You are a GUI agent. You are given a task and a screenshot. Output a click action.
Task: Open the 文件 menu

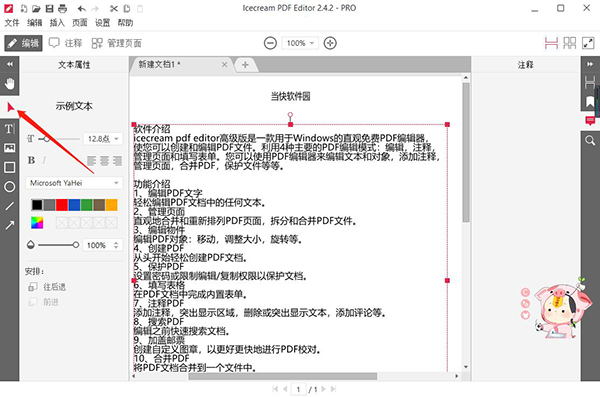click(12, 23)
